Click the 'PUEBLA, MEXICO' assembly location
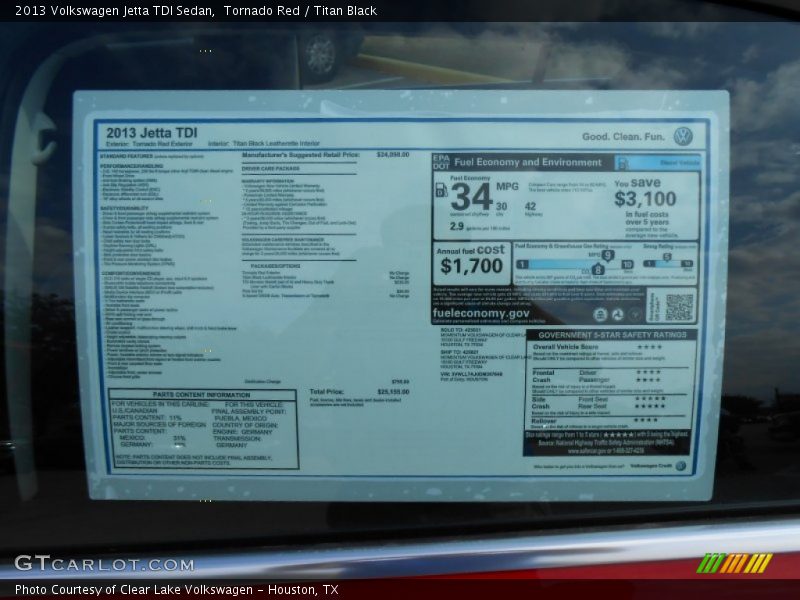 click(240, 418)
